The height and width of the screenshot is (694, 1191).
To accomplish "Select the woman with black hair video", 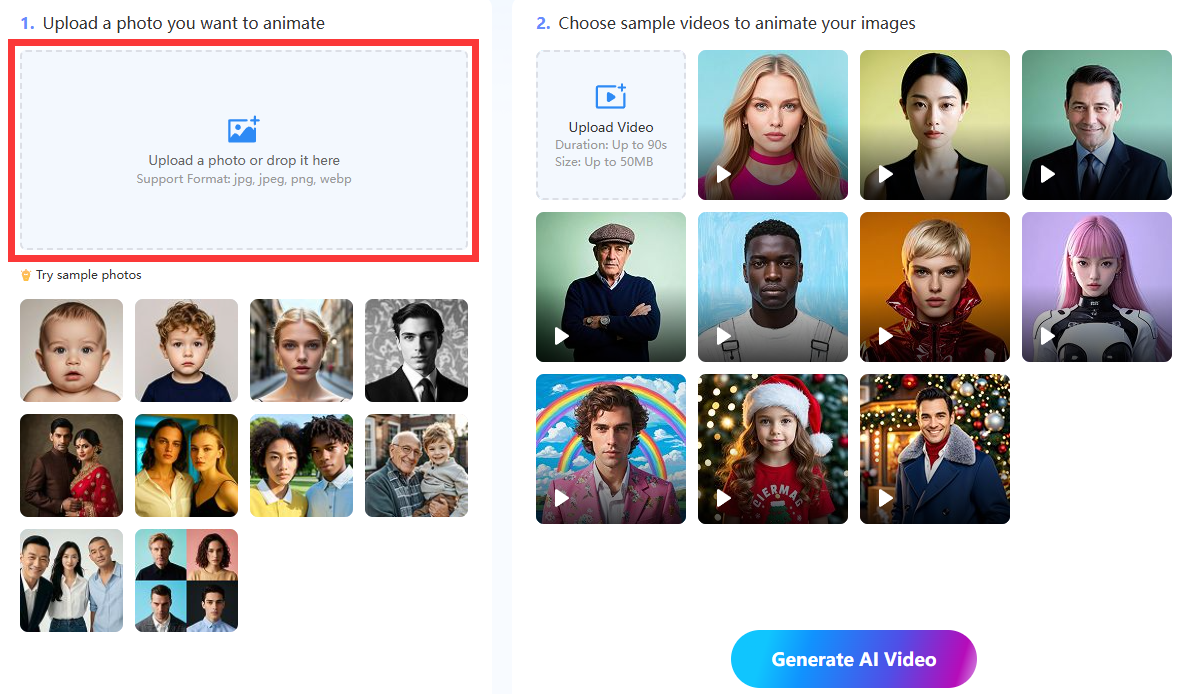I will (x=934, y=125).
